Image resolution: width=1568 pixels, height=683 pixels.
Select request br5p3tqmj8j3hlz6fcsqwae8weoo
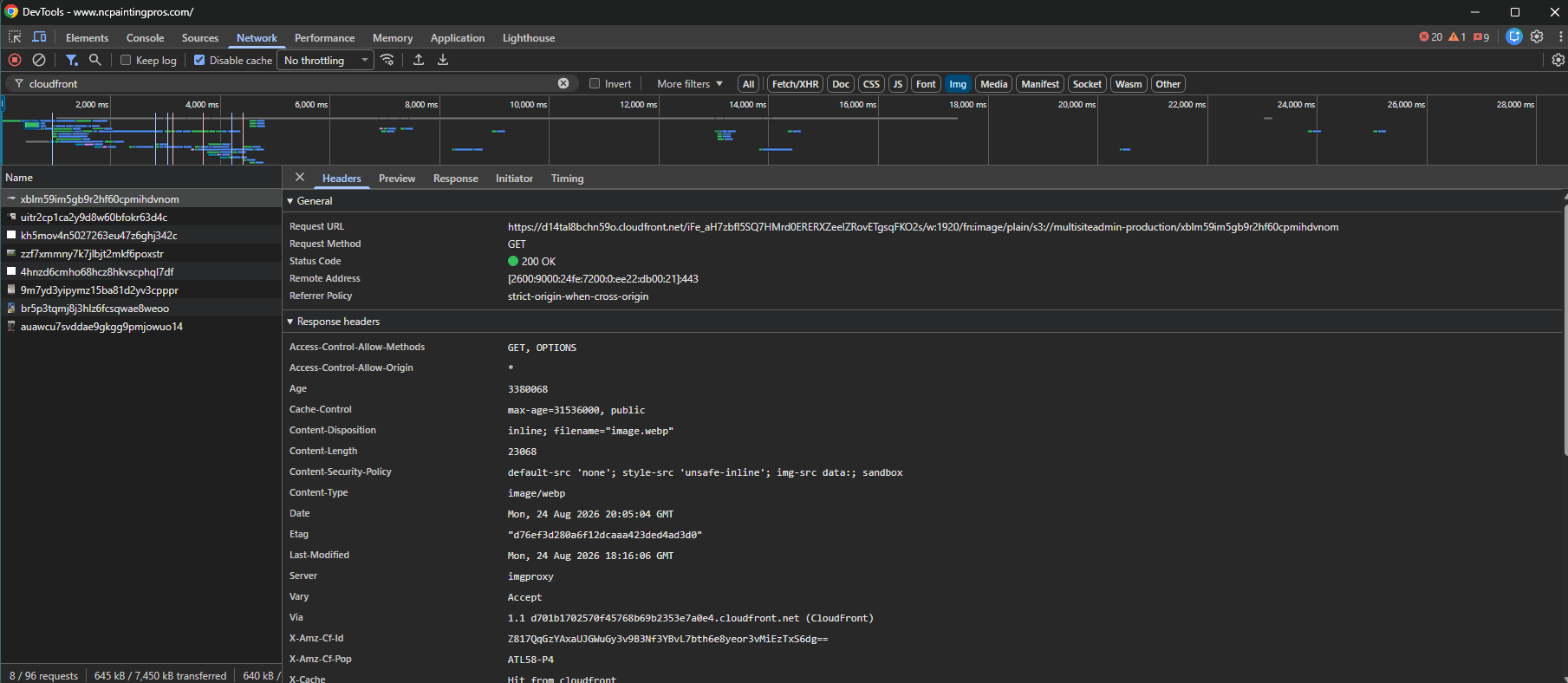pos(141,309)
